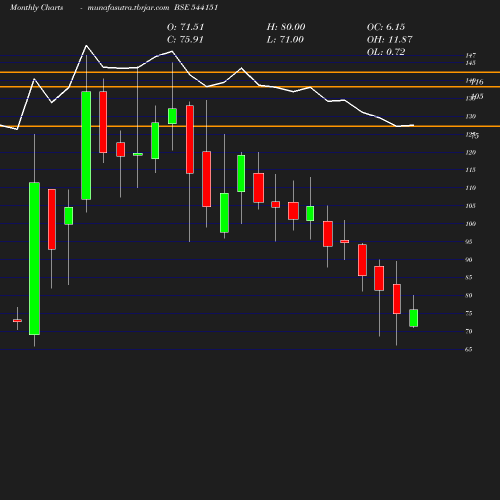500x500 pixels.
Task: Click the orange 116 level label
Action: click(x=478, y=82)
